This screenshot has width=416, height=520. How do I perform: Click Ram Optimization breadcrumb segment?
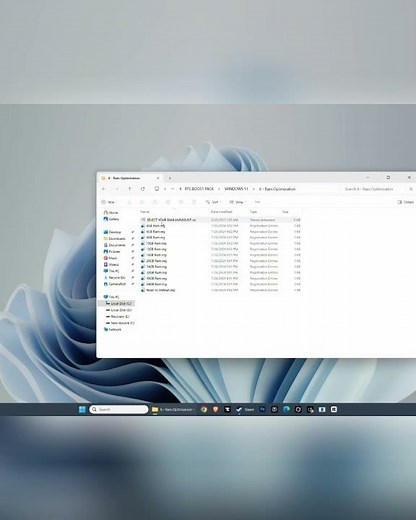[277, 189]
